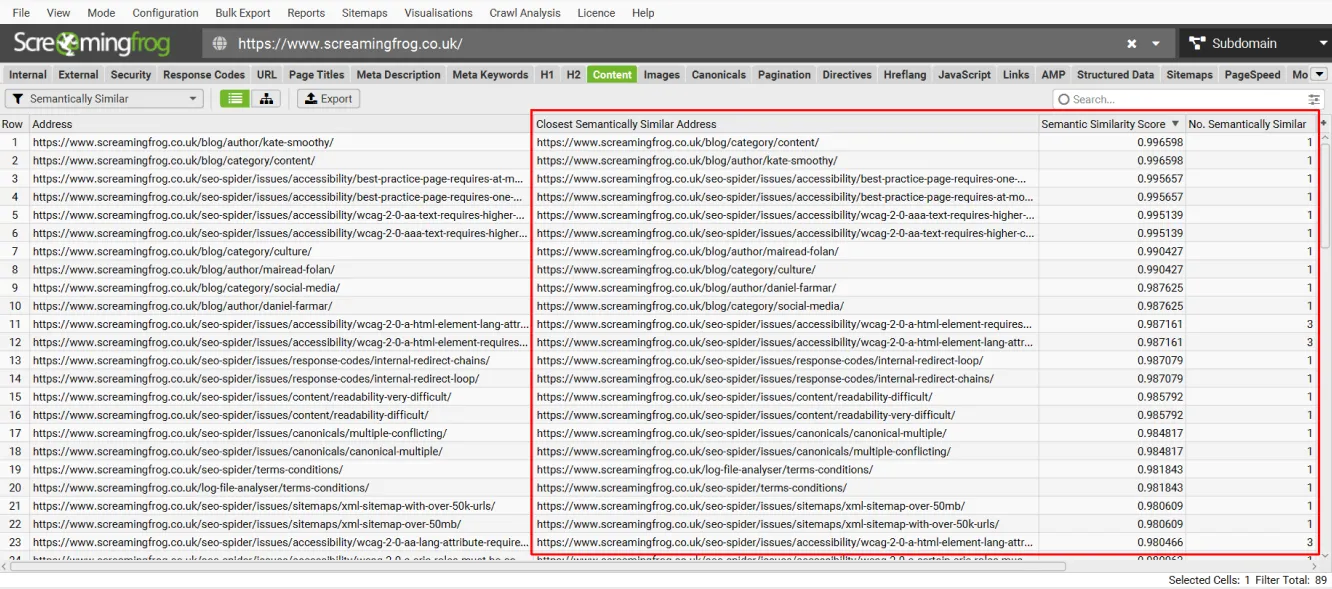
Task: Open the overflow tabs dropdown next to PageSpeed
Action: pos(1321,74)
